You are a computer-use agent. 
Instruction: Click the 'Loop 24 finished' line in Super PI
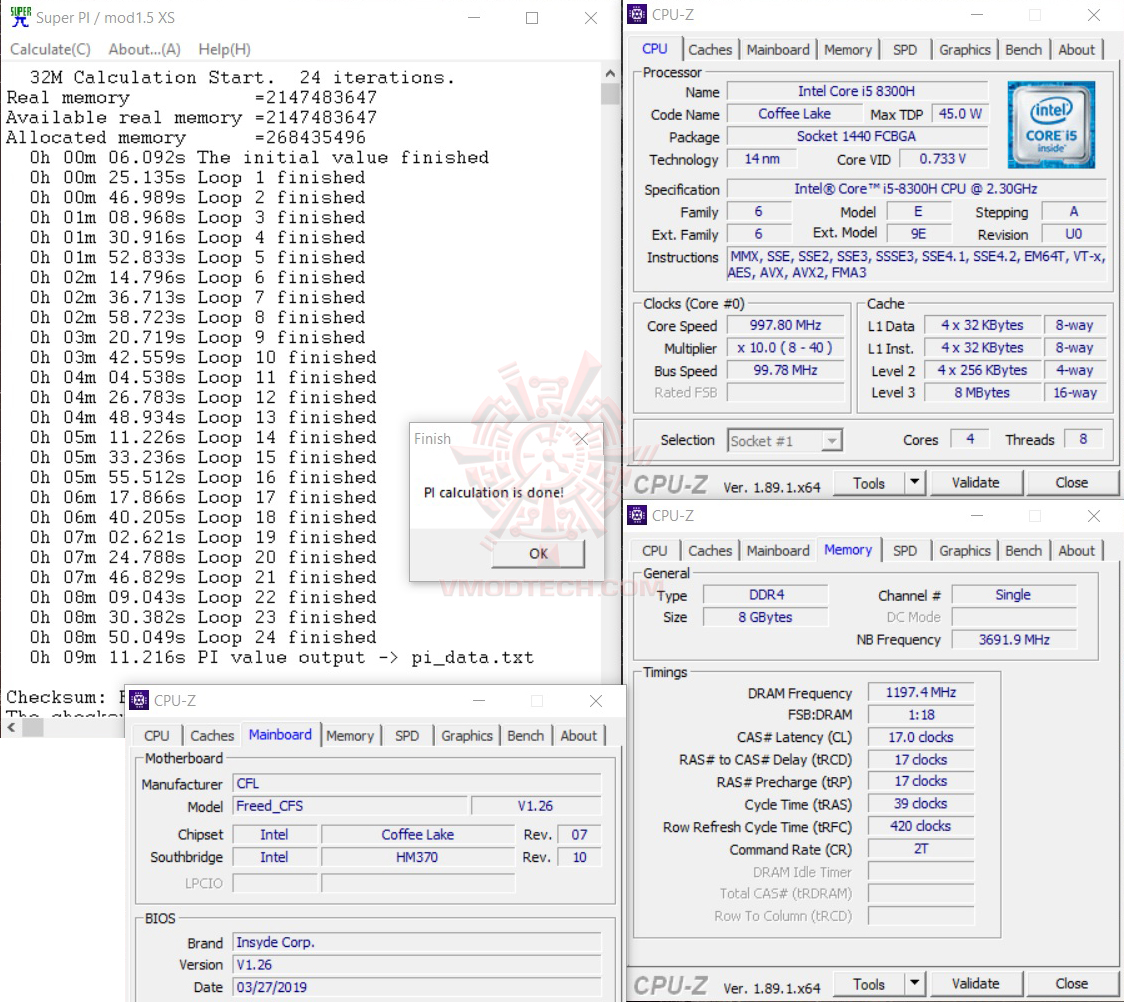[x=203, y=637]
